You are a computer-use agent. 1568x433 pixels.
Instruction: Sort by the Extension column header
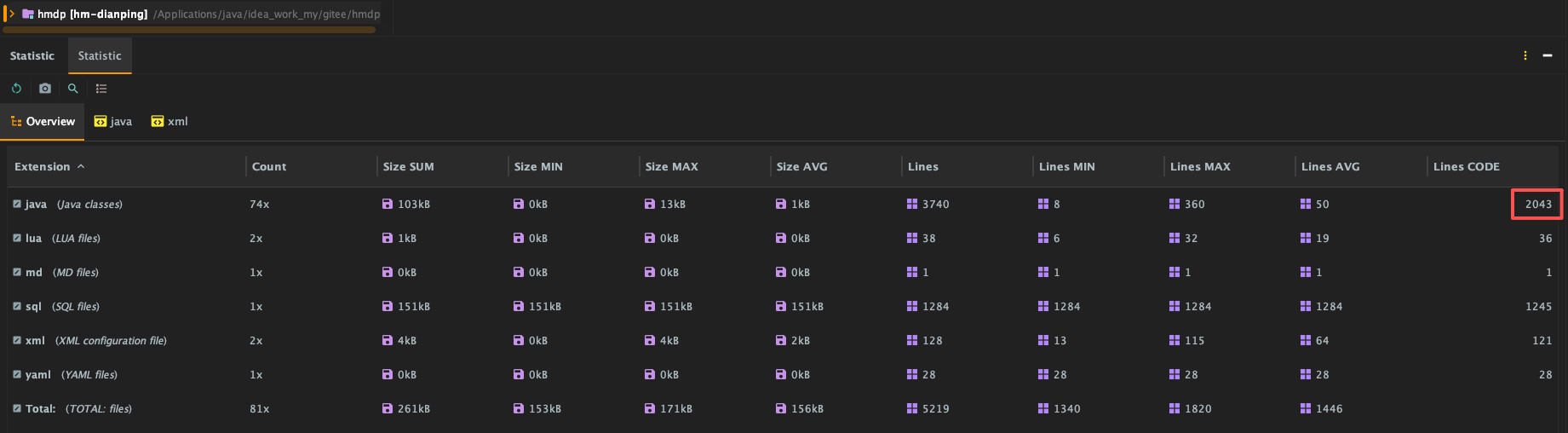coord(43,167)
